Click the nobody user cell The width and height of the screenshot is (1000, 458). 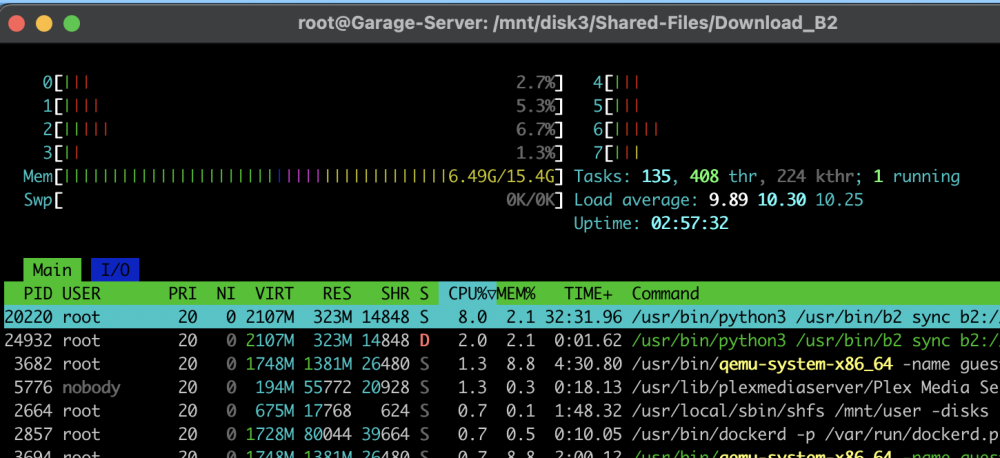pyautogui.click(x=91, y=387)
